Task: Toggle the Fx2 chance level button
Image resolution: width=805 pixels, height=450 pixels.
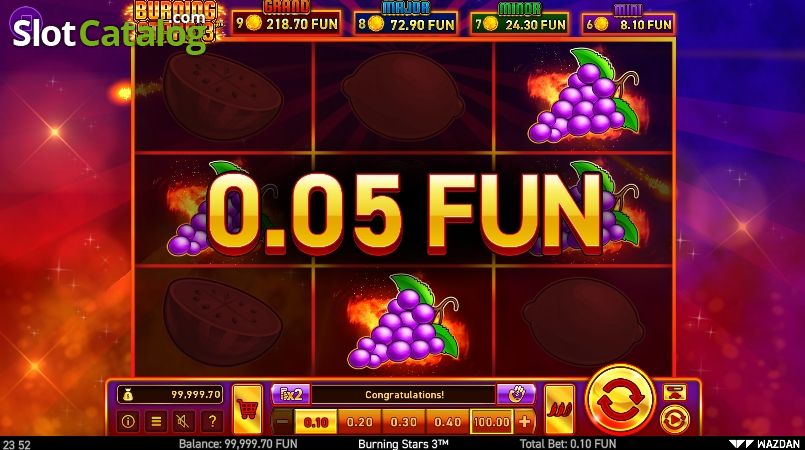Action: click(x=291, y=395)
